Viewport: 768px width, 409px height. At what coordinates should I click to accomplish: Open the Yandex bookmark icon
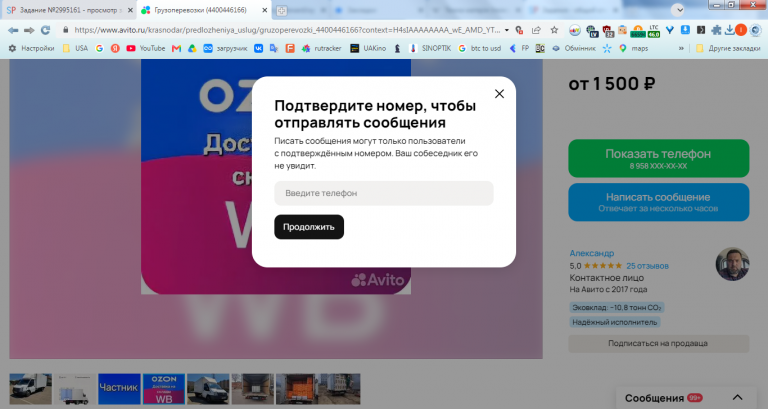(x=115, y=48)
